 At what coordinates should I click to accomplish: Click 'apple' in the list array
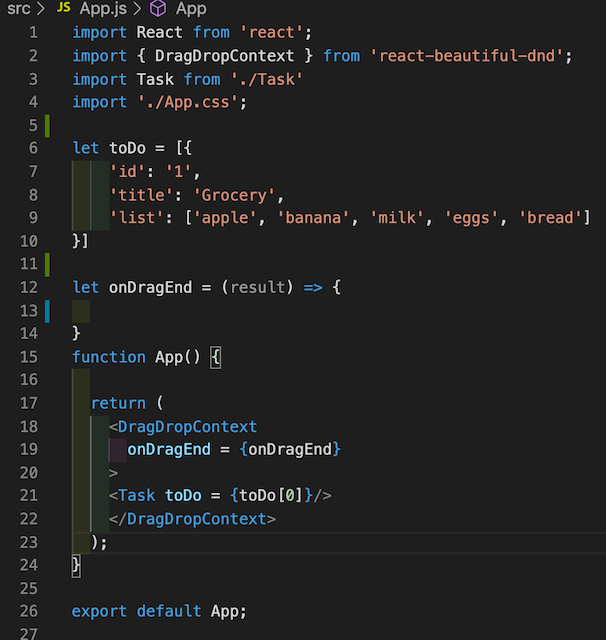click(225, 218)
